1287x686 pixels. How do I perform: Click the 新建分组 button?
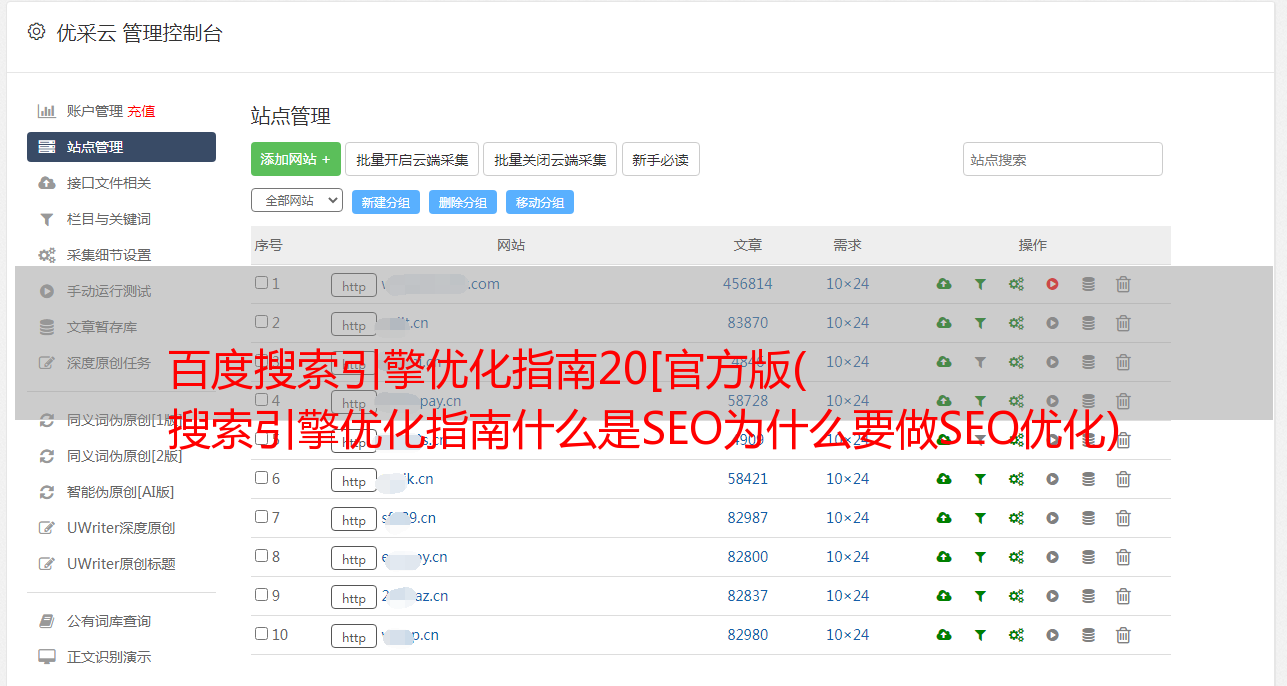point(386,202)
